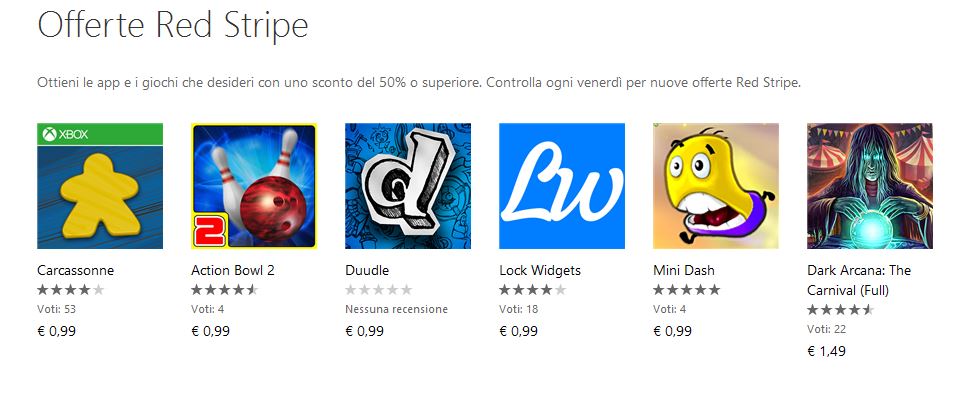Screen dimensions: 980x402
Task: Click the € 1,49 price of Dark Arcana
Action: (x=826, y=351)
